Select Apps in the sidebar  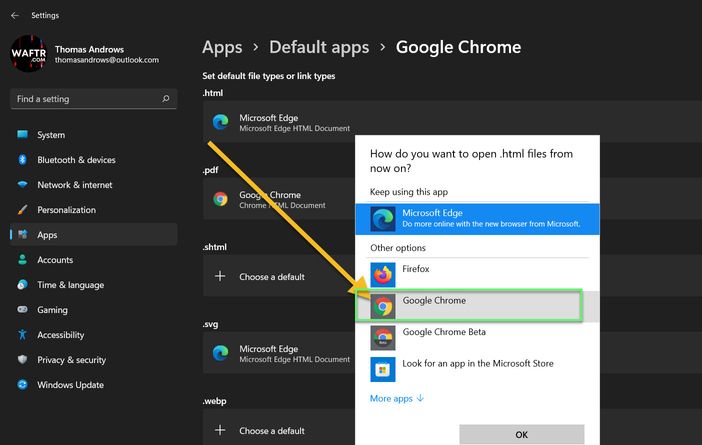coord(94,235)
